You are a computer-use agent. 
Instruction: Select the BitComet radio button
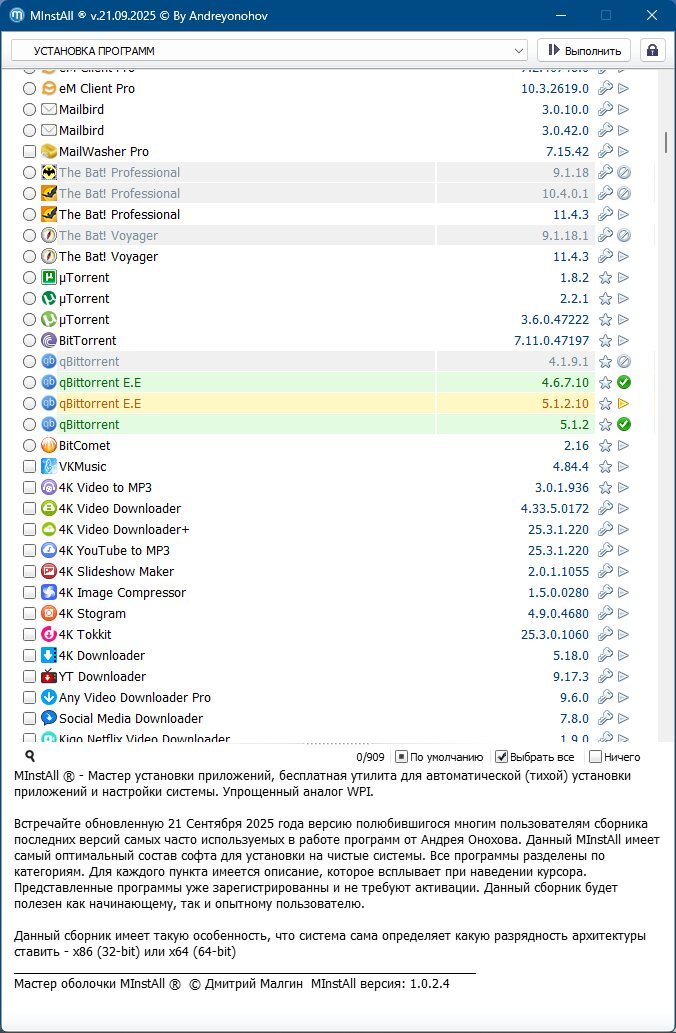tap(29, 446)
